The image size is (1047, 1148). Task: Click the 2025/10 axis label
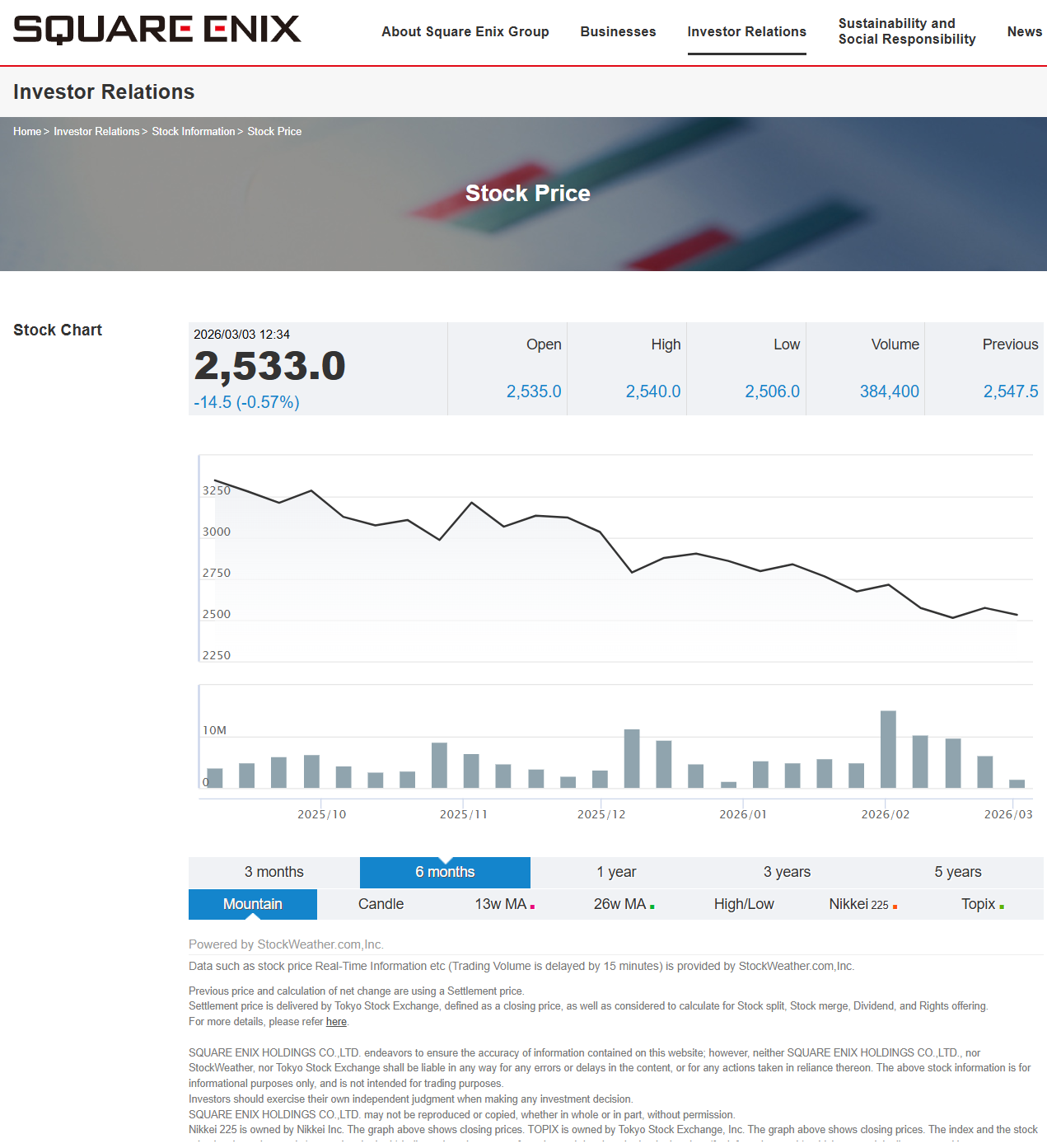point(321,814)
